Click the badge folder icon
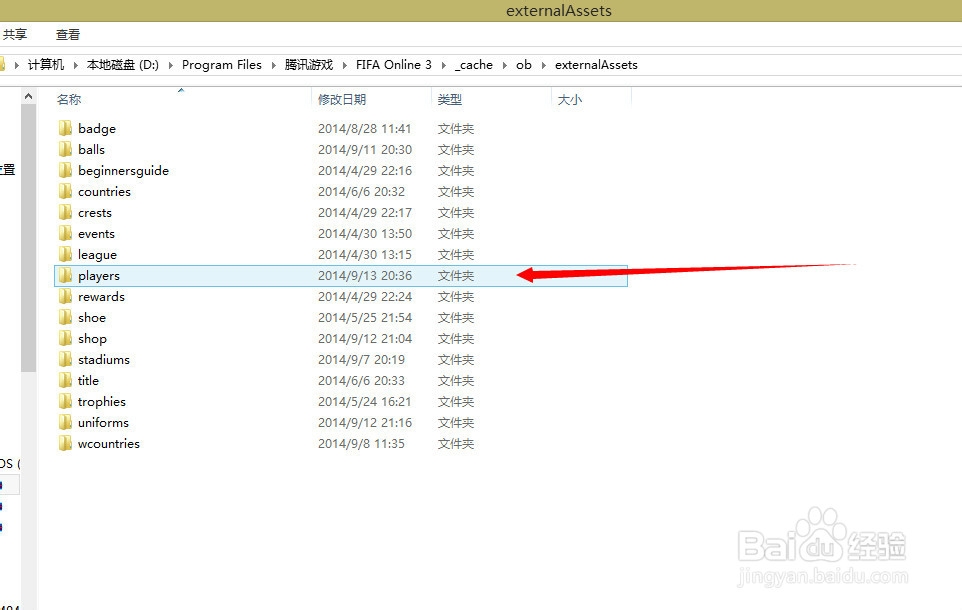The height and width of the screenshot is (610, 962). (65, 128)
